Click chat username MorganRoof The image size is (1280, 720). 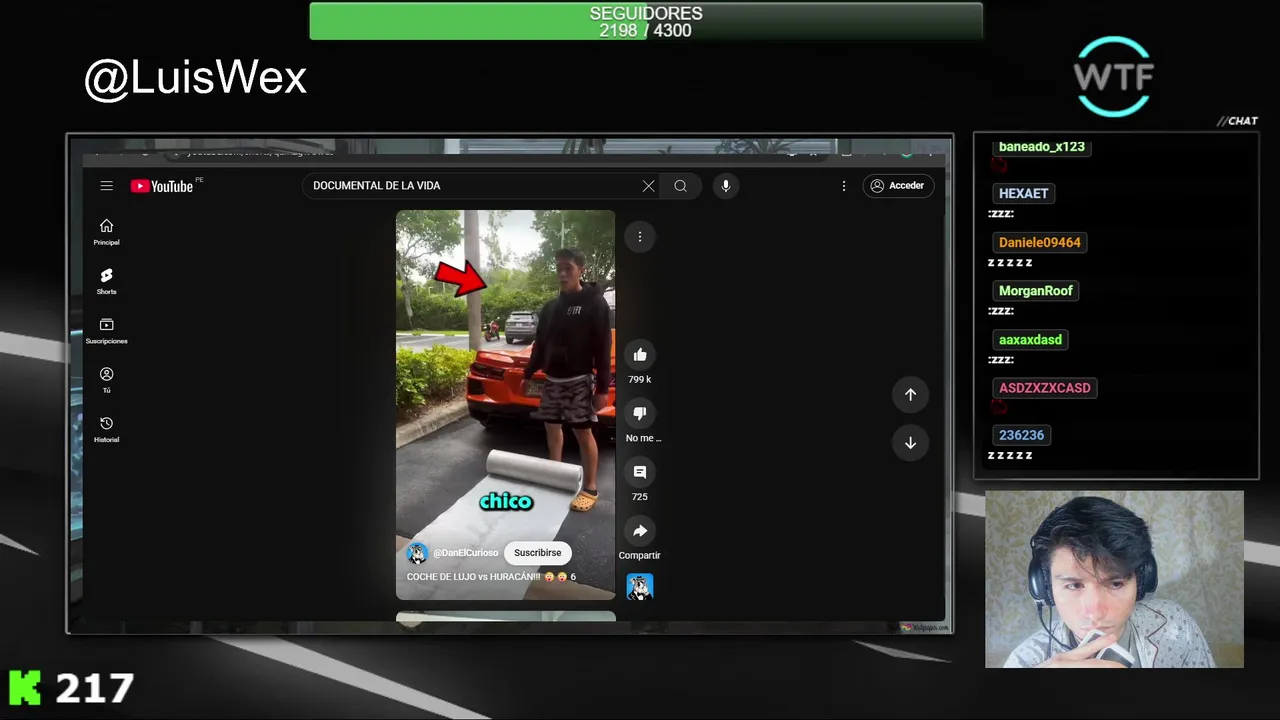point(1035,291)
